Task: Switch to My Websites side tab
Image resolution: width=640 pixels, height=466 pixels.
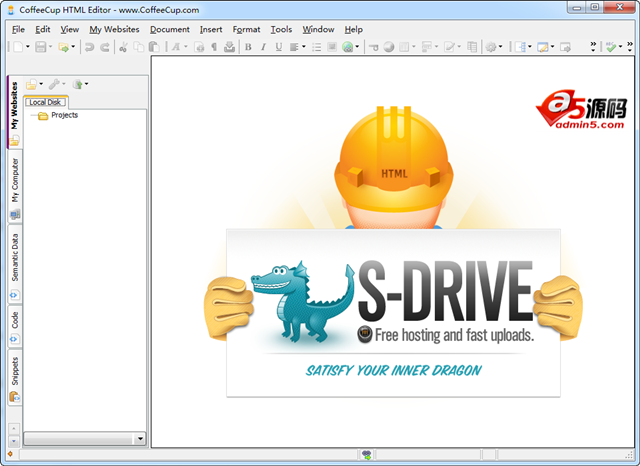Action: click(x=14, y=112)
